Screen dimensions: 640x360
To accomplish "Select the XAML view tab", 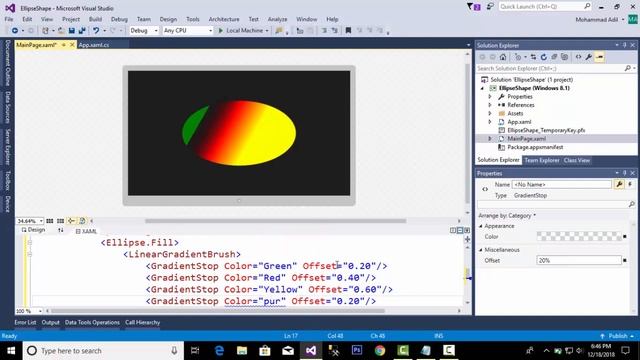I will [x=86, y=231].
